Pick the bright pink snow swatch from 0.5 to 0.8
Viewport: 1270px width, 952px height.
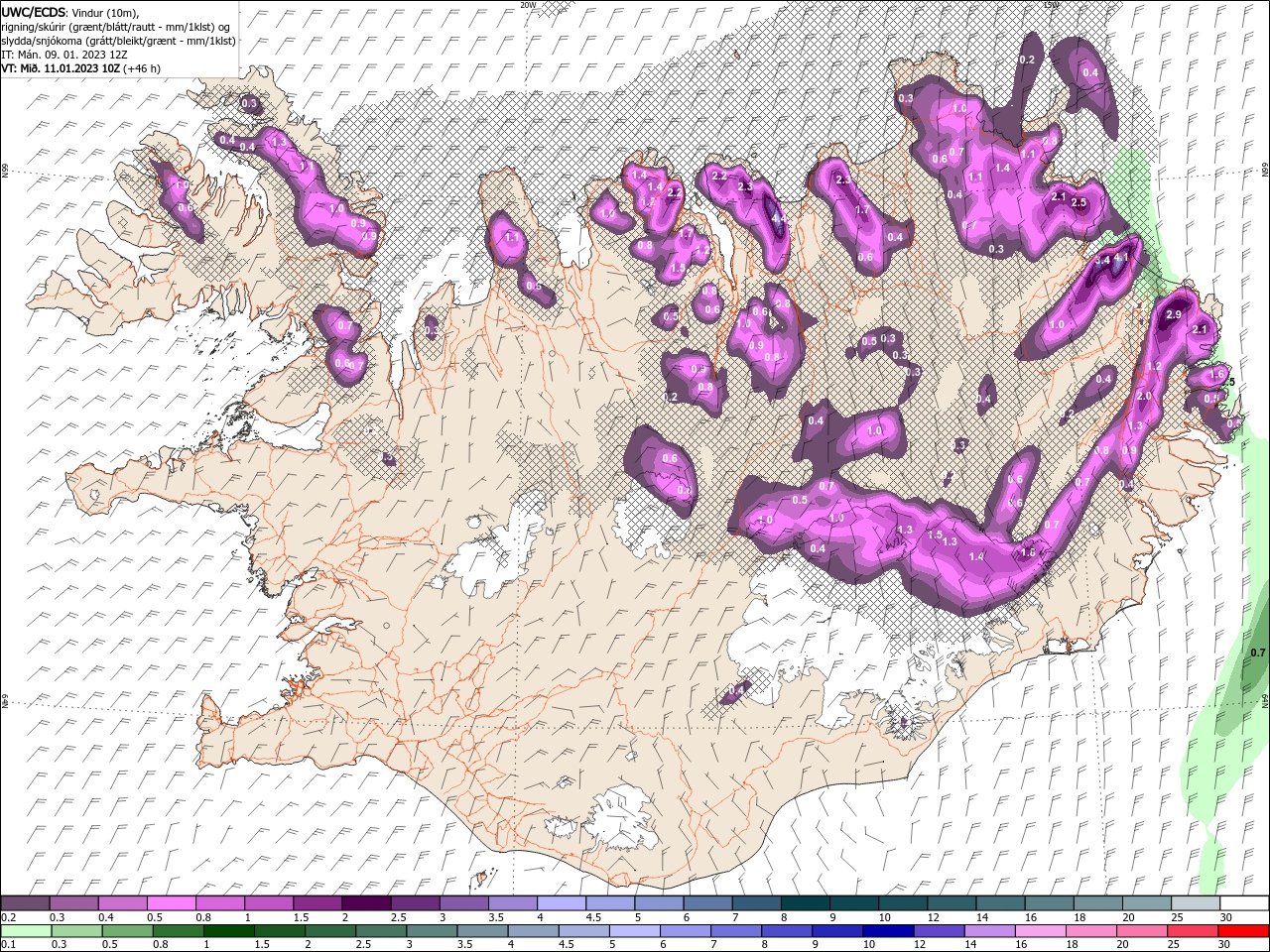click(x=172, y=903)
